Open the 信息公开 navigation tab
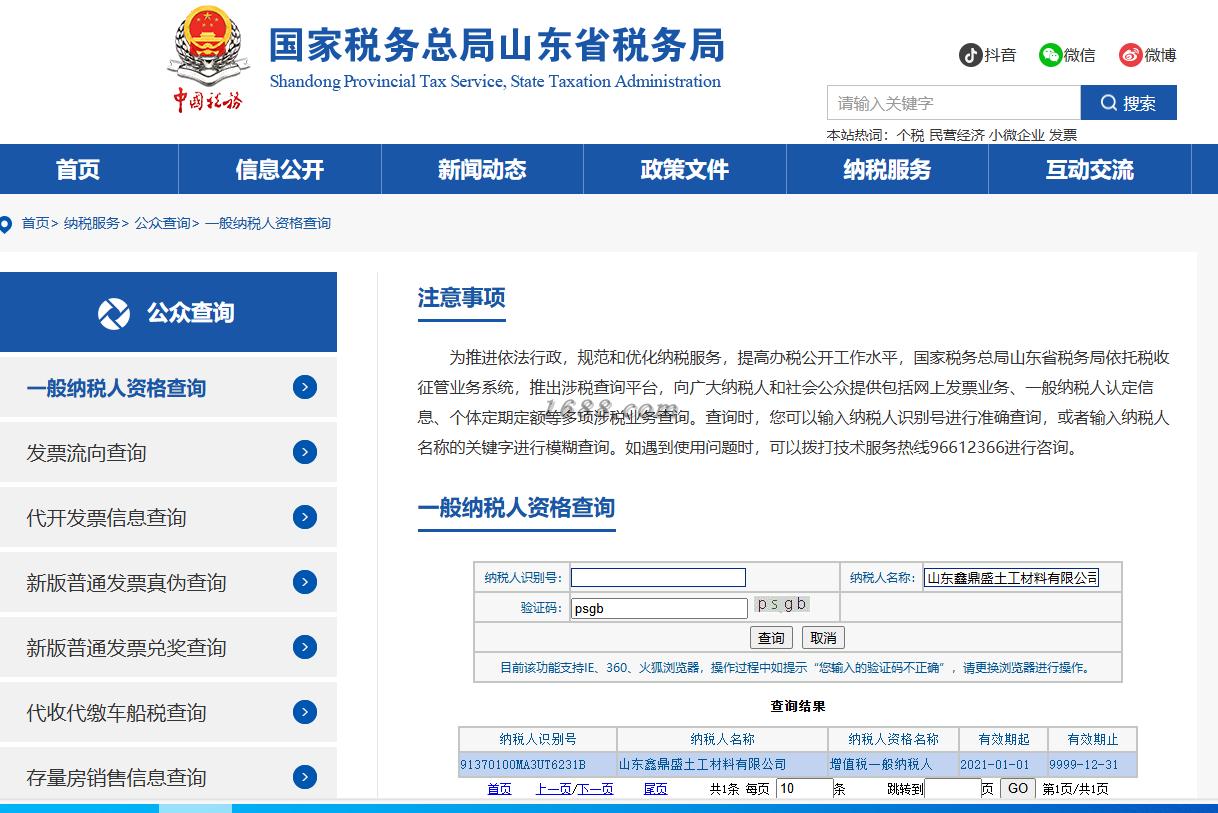The width and height of the screenshot is (1218, 813). [x=280, y=169]
